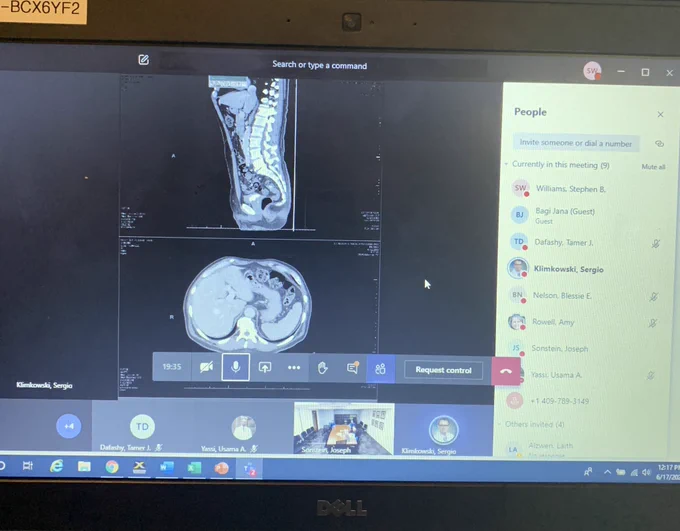Show the meeting conversation chat
This screenshot has width=680, height=531.
tap(353, 368)
